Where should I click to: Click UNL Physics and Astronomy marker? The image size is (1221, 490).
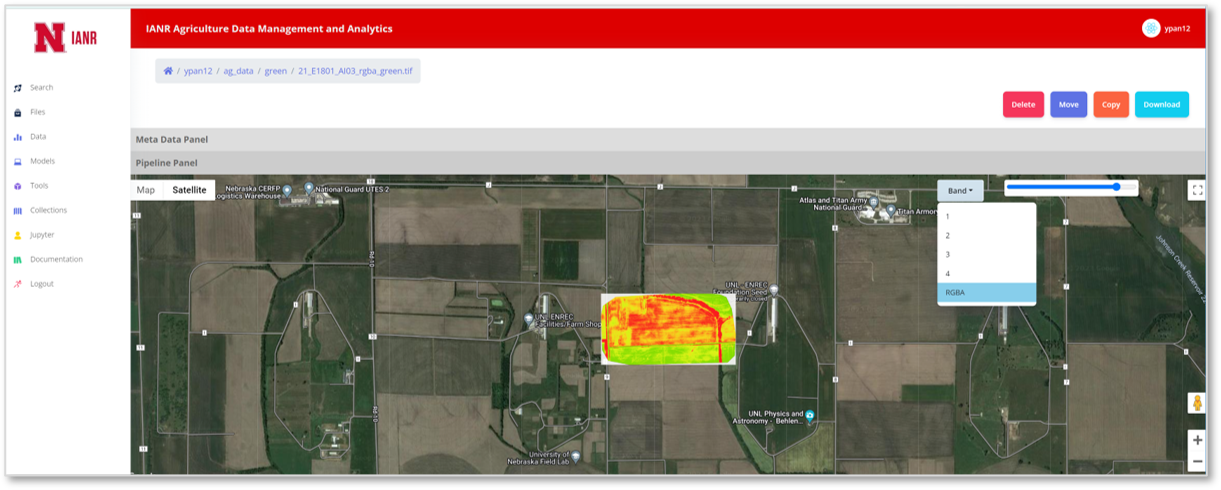tap(810, 415)
